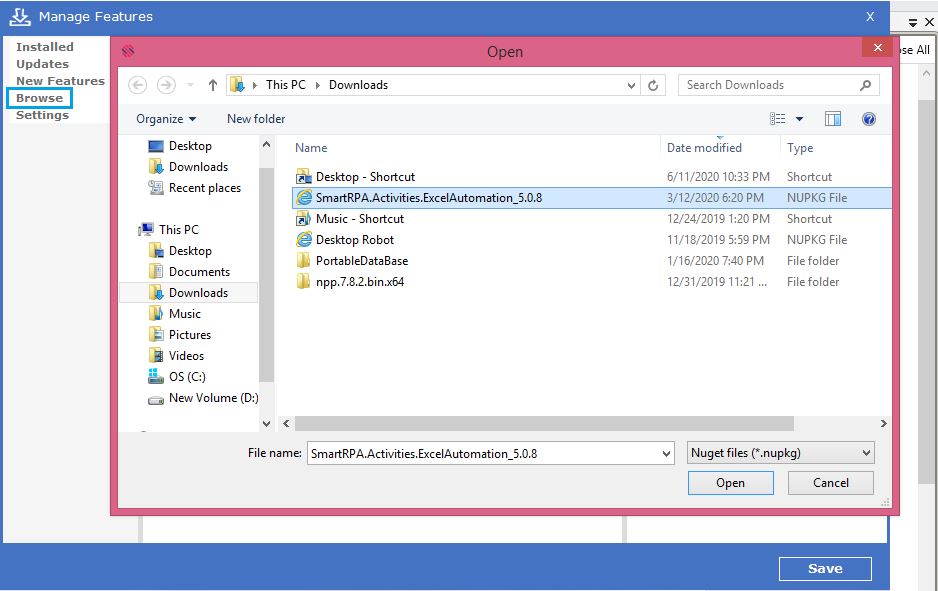Click the search magnifier icon
Image resolution: width=938 pixels, height=591 pixels.
tap(866, 85)
